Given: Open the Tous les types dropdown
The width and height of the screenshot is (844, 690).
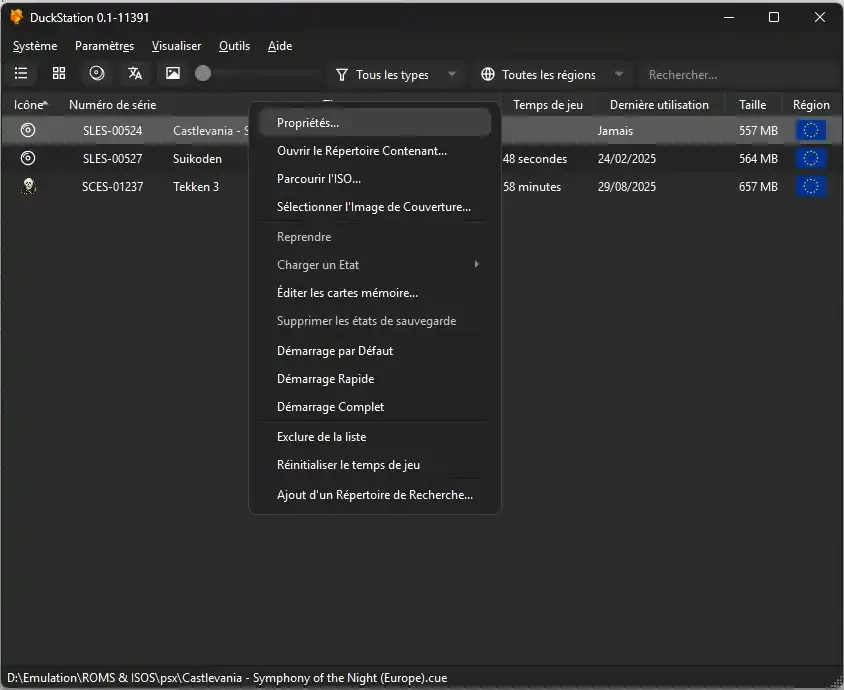Looking at the screenshot, I should (396, 74).
